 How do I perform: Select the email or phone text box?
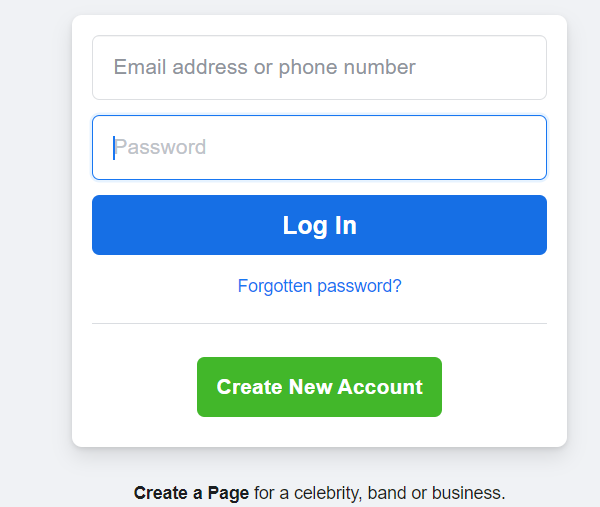coord(319,68)
